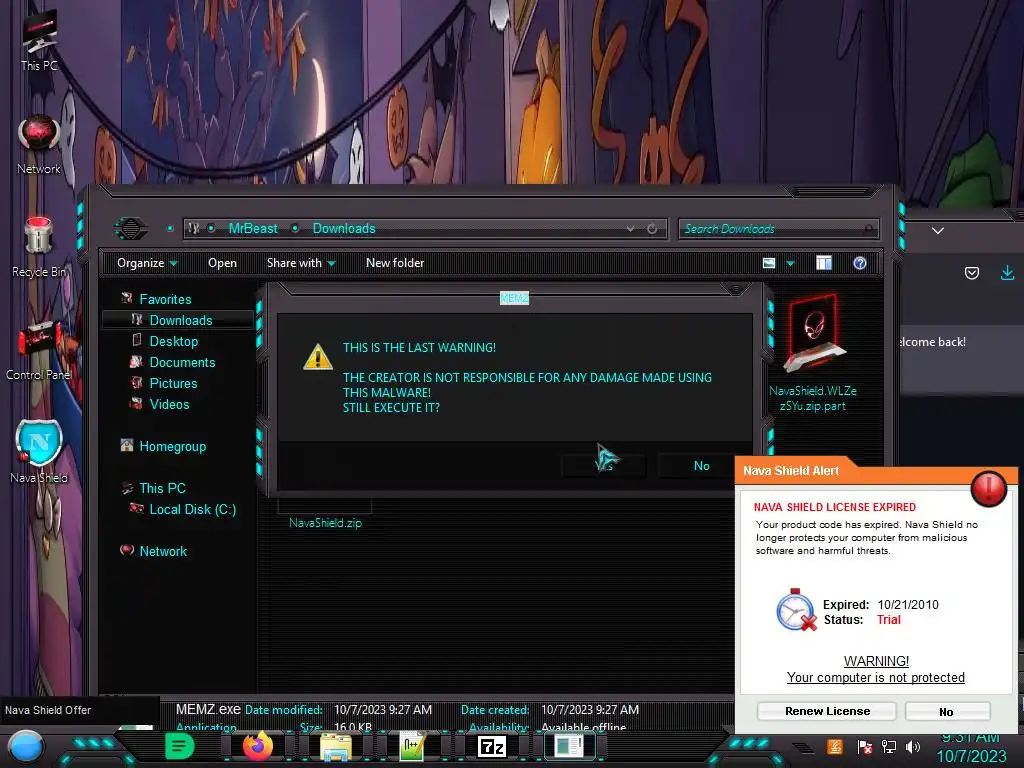Open Action Center flag tray icon
Screen dimensions: 1024x768
865,746
